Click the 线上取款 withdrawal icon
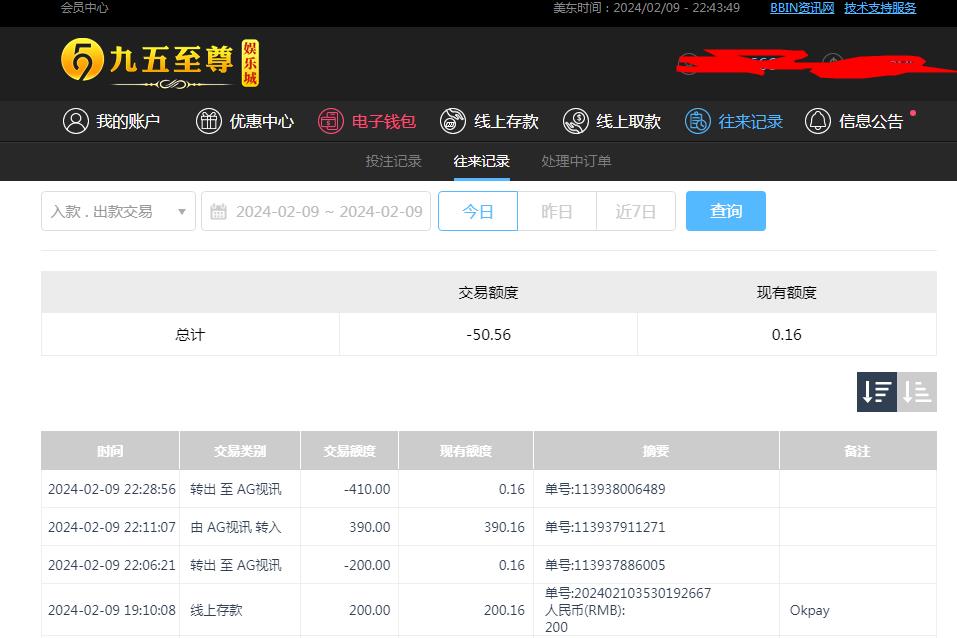The height and width of the screenshot is (638, 957). click(x=575, y=121)
